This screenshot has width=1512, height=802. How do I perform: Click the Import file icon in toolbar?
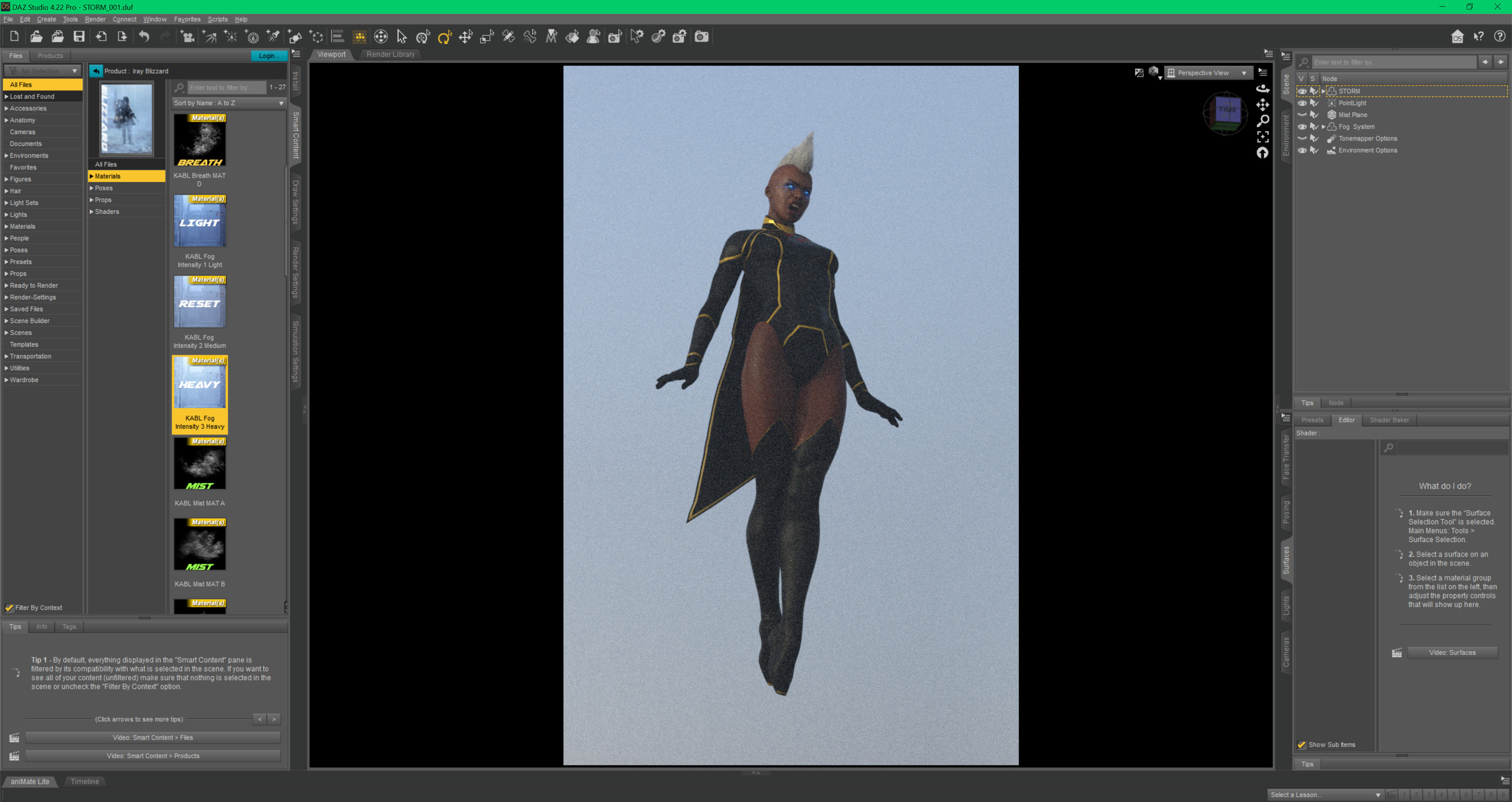(101, 36)
